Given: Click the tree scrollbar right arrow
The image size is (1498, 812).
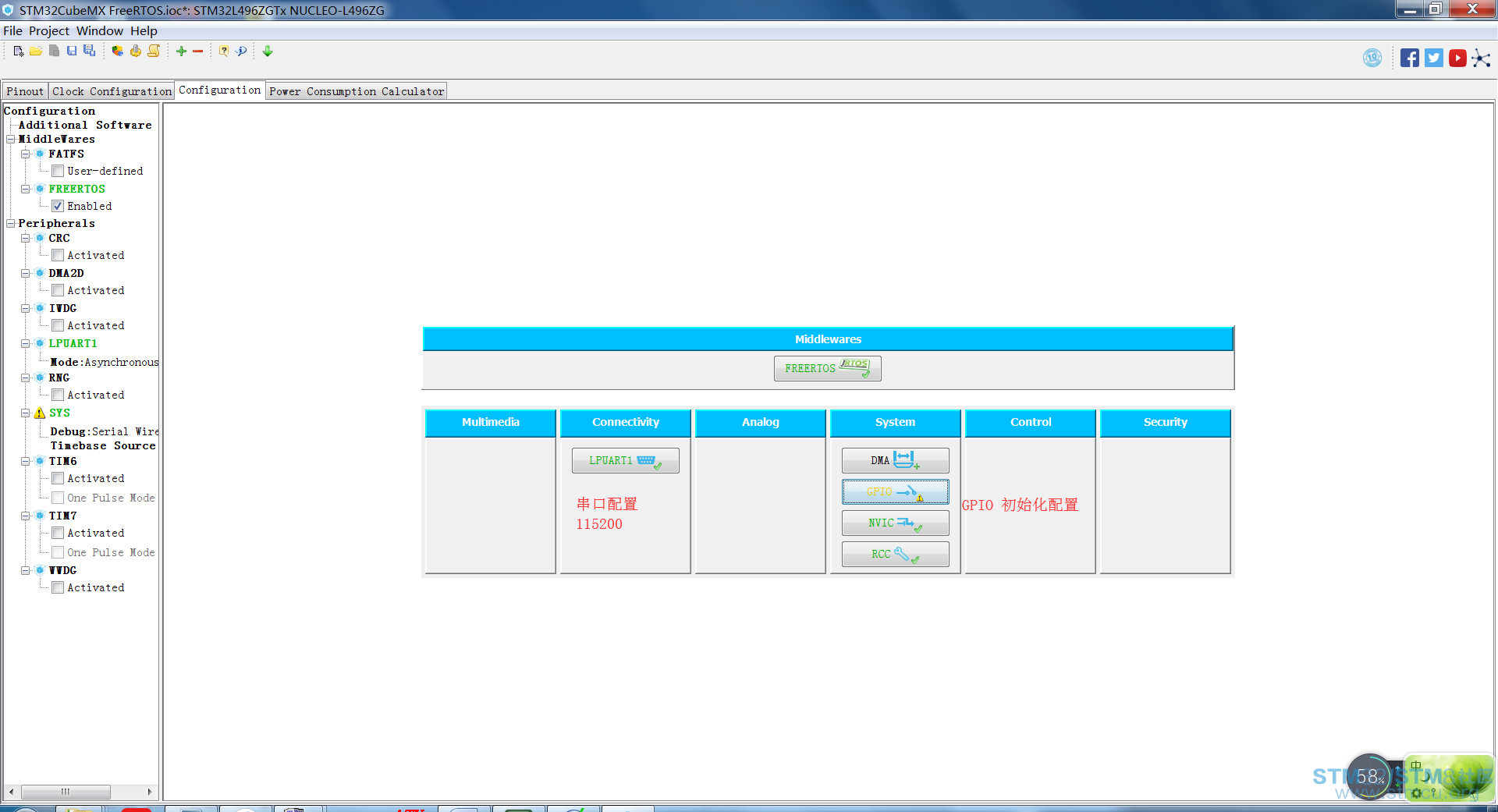Looking at the screenshot, I should tap(150, 792).
